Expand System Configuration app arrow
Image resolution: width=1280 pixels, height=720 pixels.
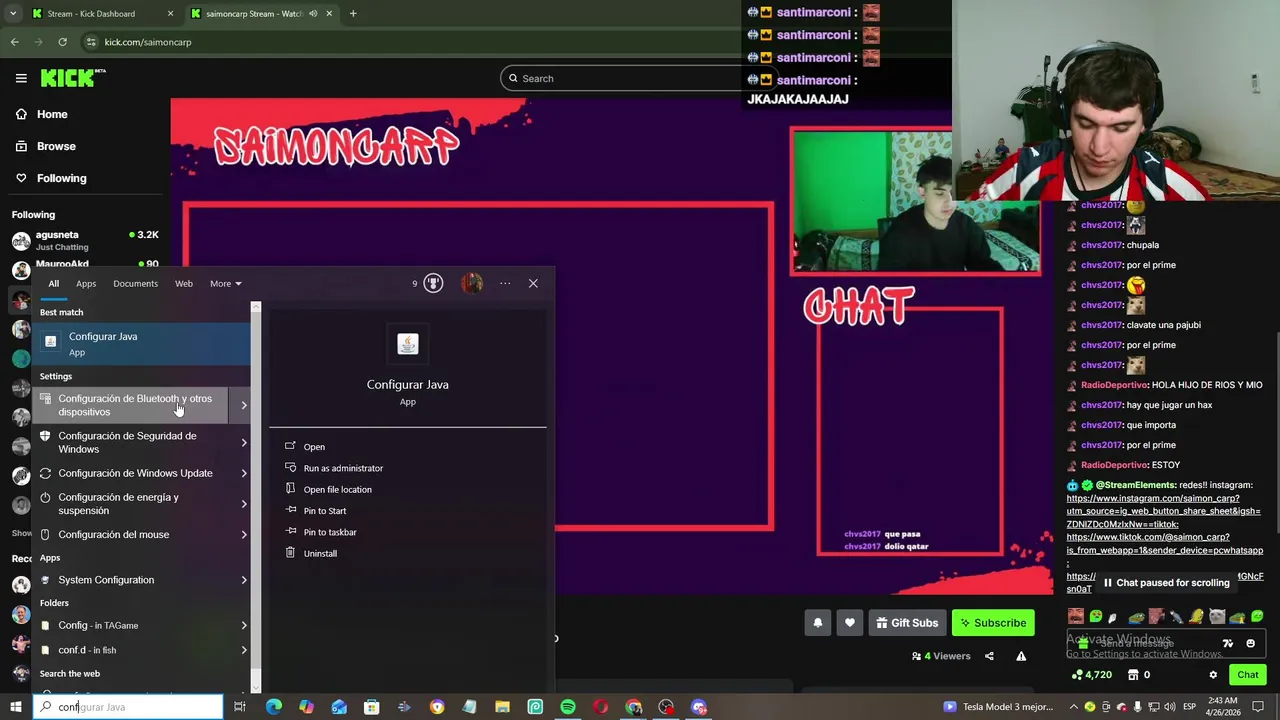click(244, 580)
